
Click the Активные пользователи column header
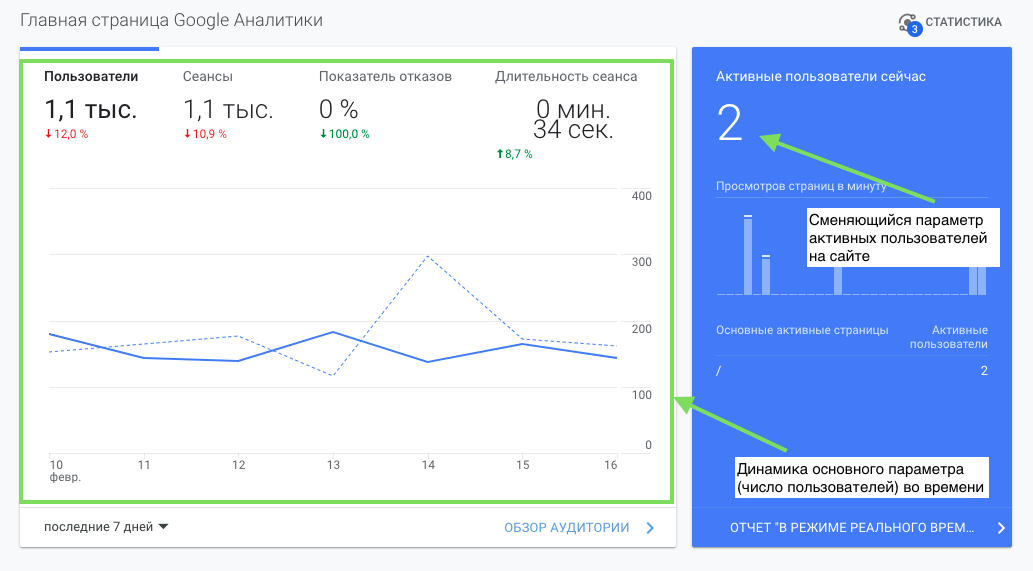coord(949,337)
